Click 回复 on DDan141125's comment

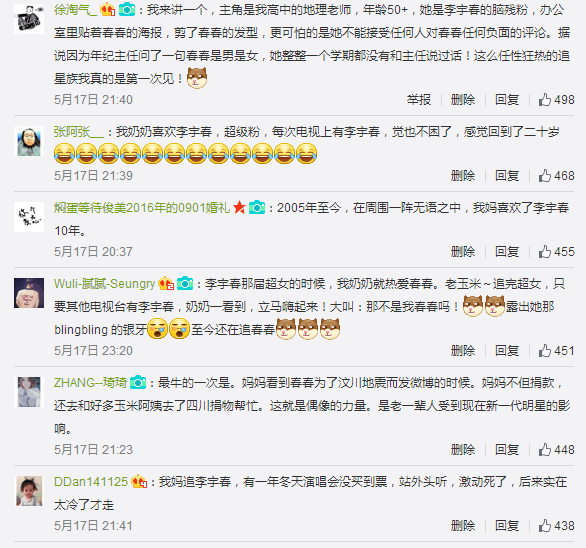coord(507,526)
